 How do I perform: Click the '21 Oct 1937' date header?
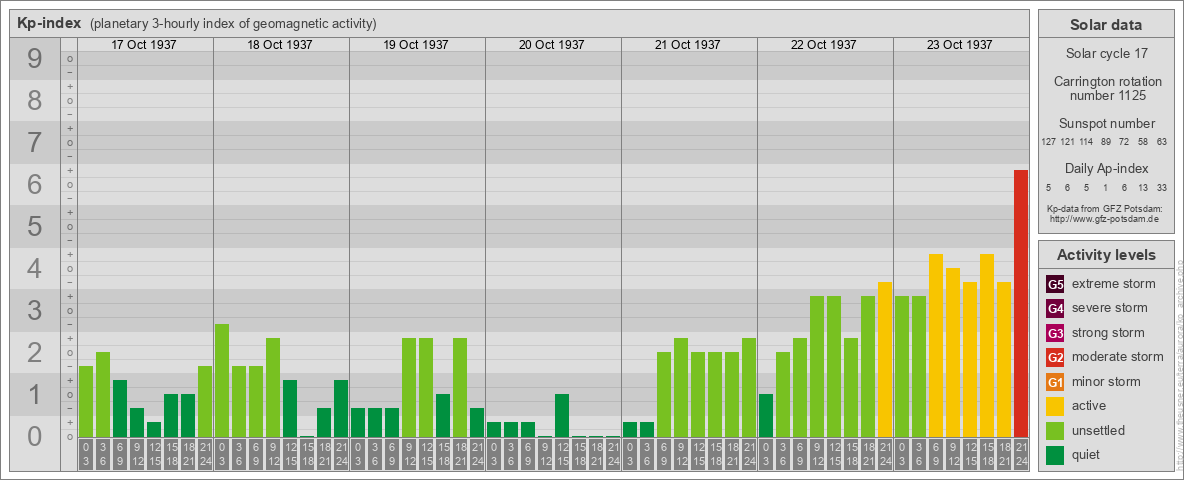coord(687,45)
